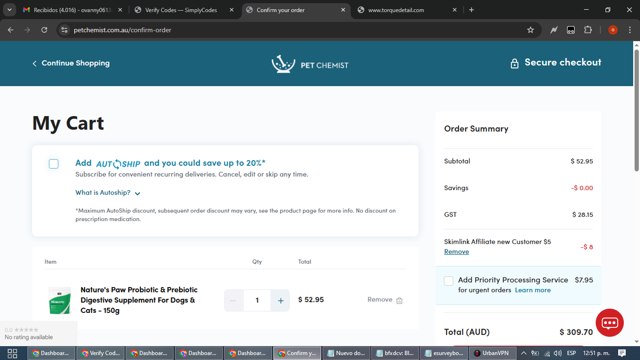Screen dimensions: 640x360
Task: Increase quantity with plus button
Action: tap(280, 300)
